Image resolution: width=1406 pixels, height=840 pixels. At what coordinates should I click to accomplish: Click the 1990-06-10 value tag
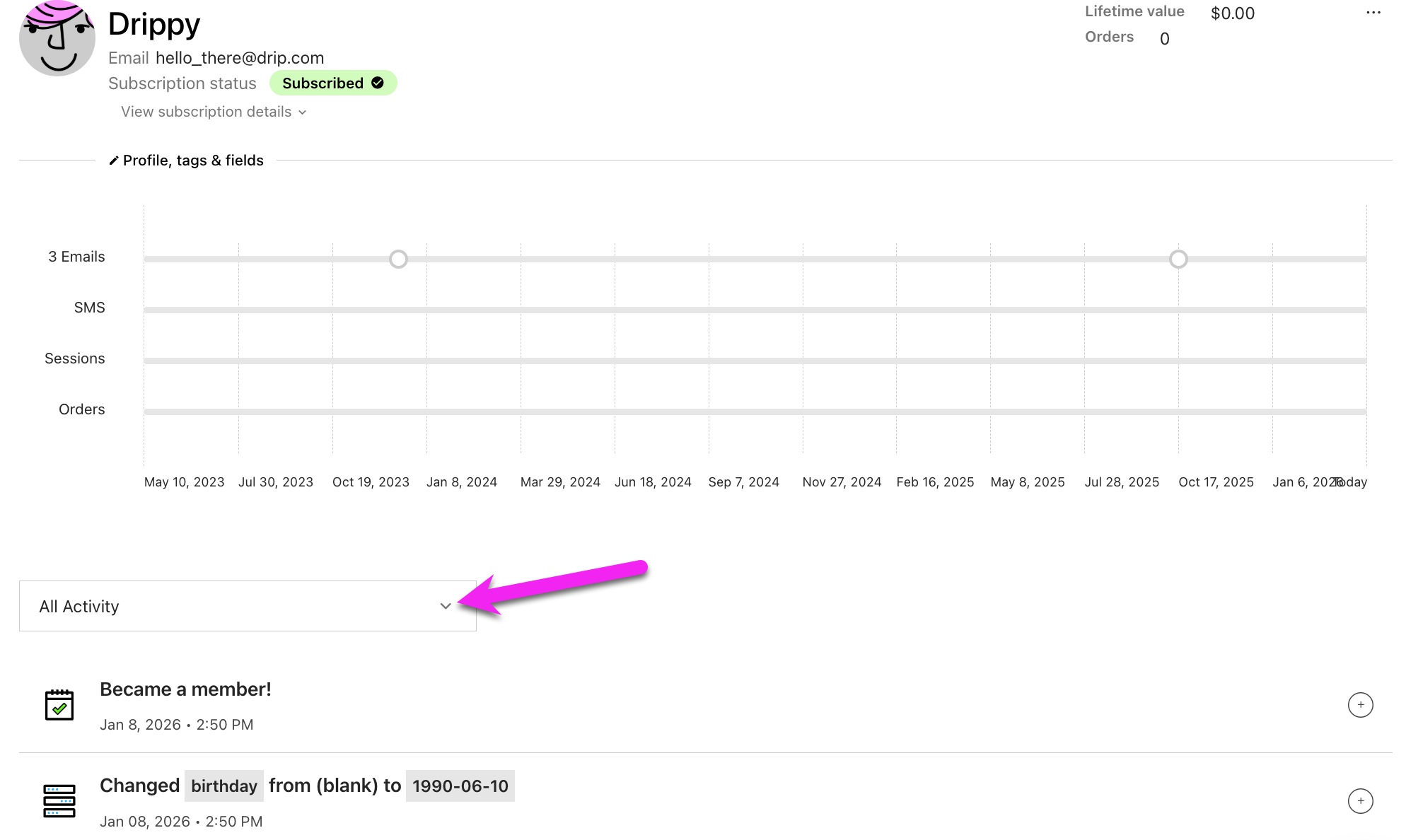click(x=460, y=786)
